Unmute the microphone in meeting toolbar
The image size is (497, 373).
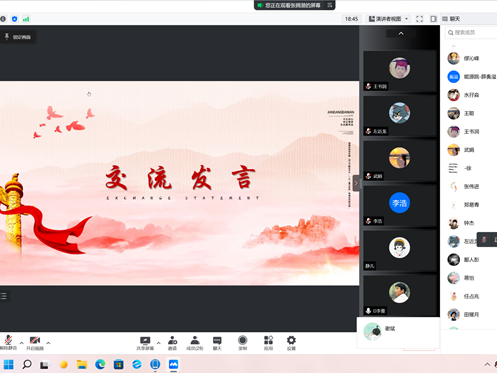pyautogui.click(x=8, y=343)
